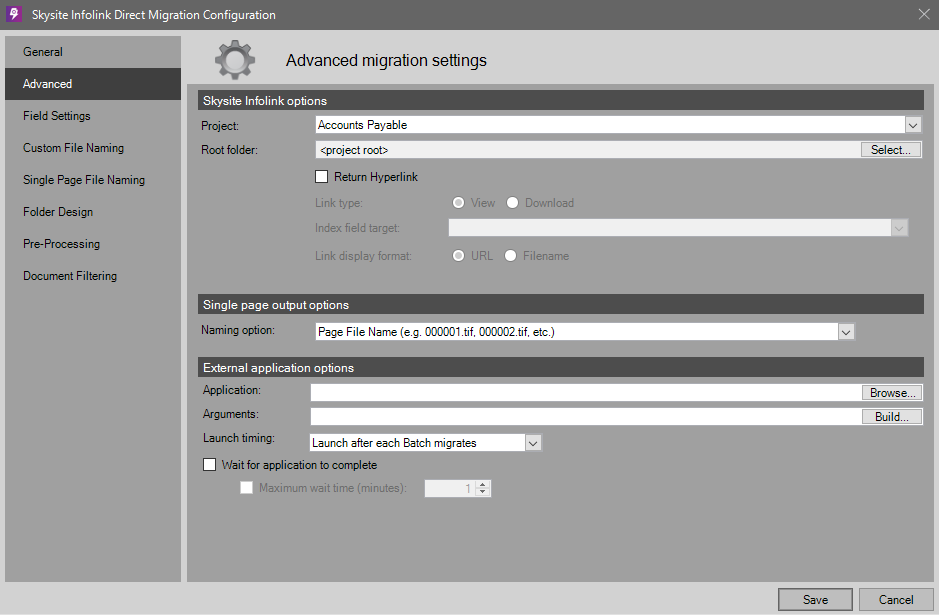Select the Advanced sidebar item

93,84
